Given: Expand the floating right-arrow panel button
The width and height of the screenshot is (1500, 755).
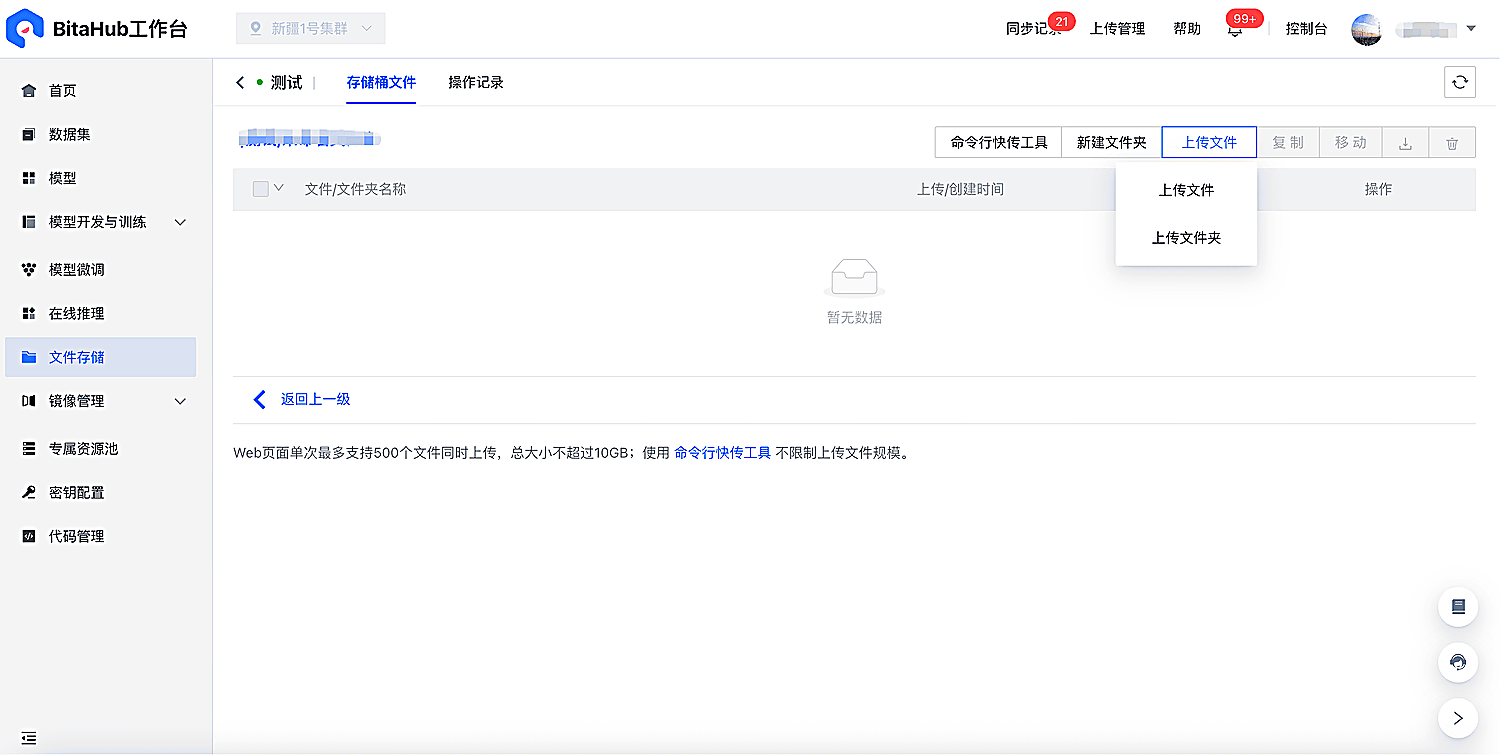Looking at the screenshot, I should point(1458,718).
